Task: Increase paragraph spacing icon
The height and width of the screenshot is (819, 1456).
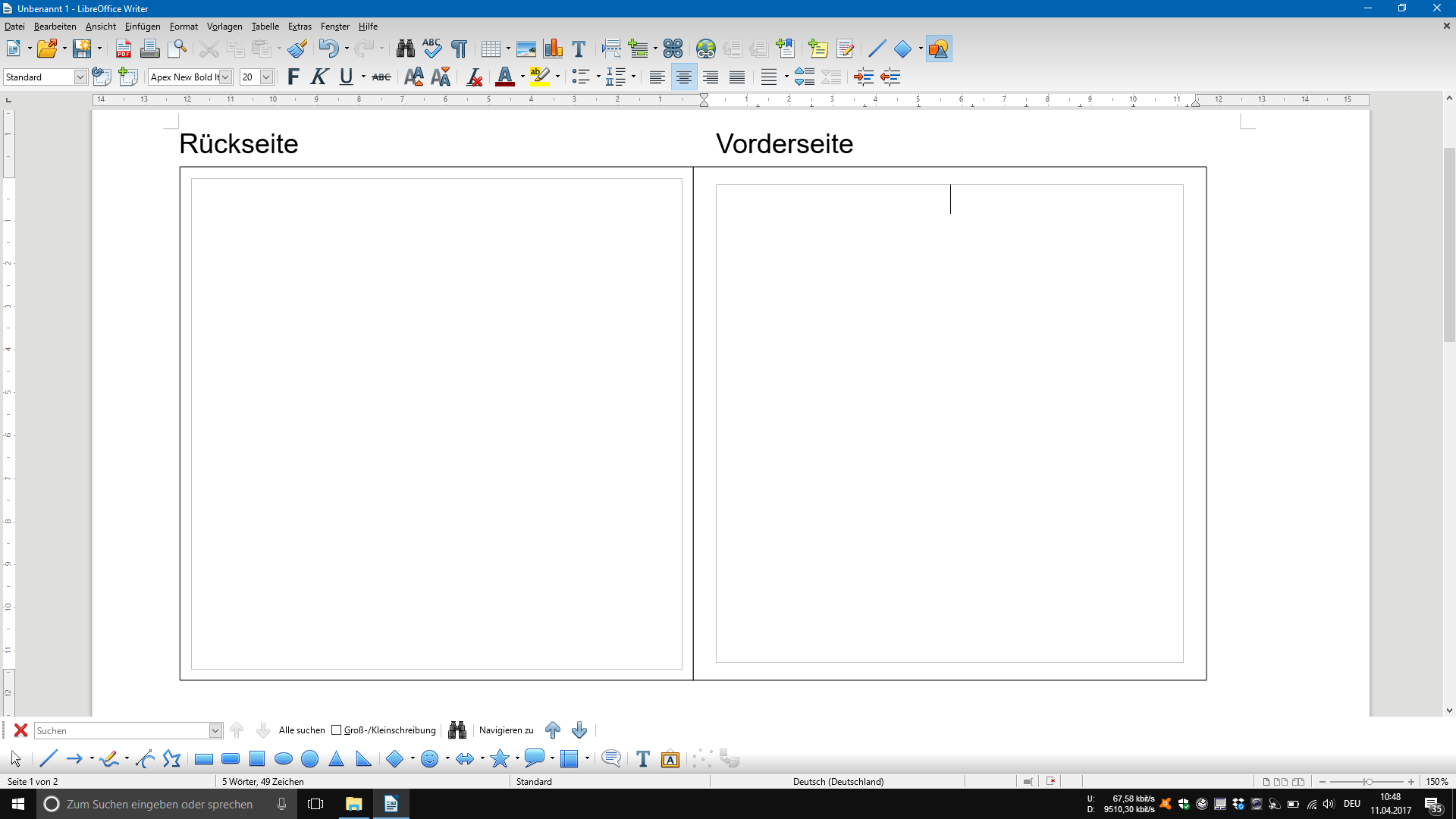Action: click(x=805, y=77)
